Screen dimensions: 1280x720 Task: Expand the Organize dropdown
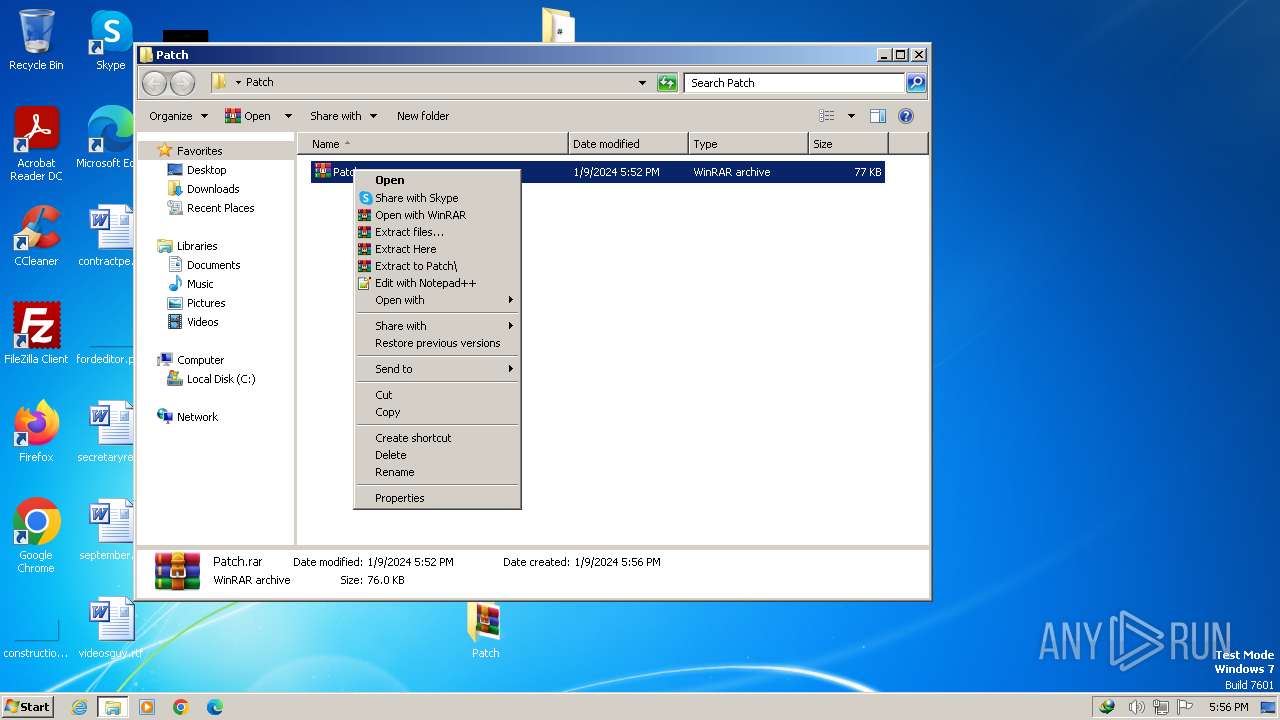pyautogui.click(x=179, y=116)
